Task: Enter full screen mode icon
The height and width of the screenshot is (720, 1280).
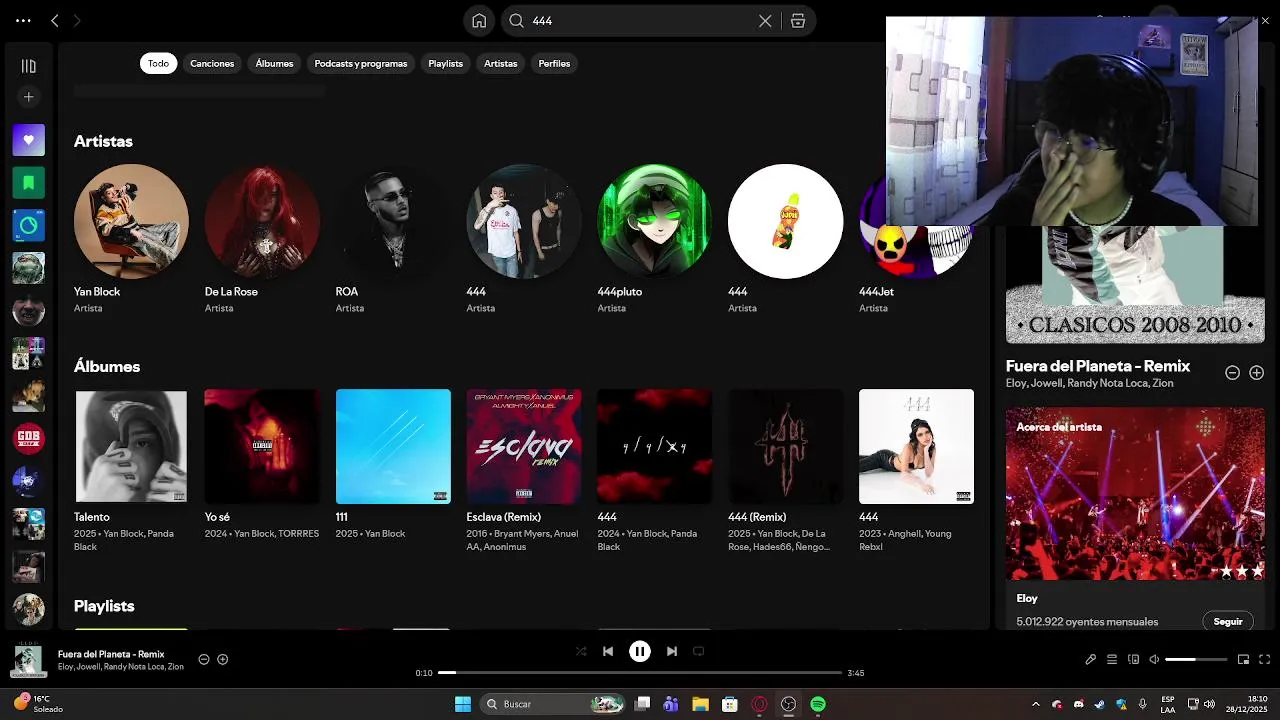Action: pyautogui.click(x=1264, y=659)
